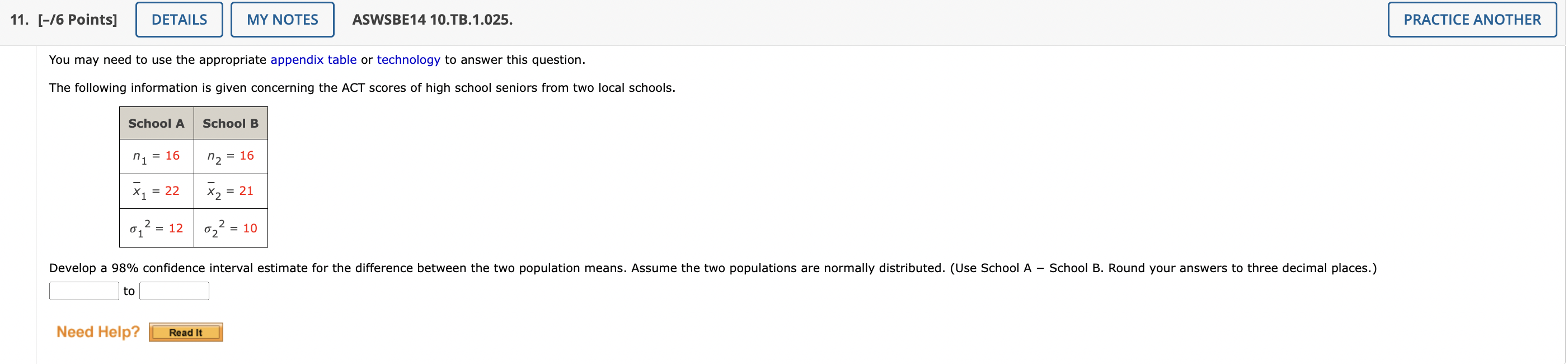Viewport: 1568px width, 364px height.
Task: Click the School A column header
Action: [x=157, y=123]
